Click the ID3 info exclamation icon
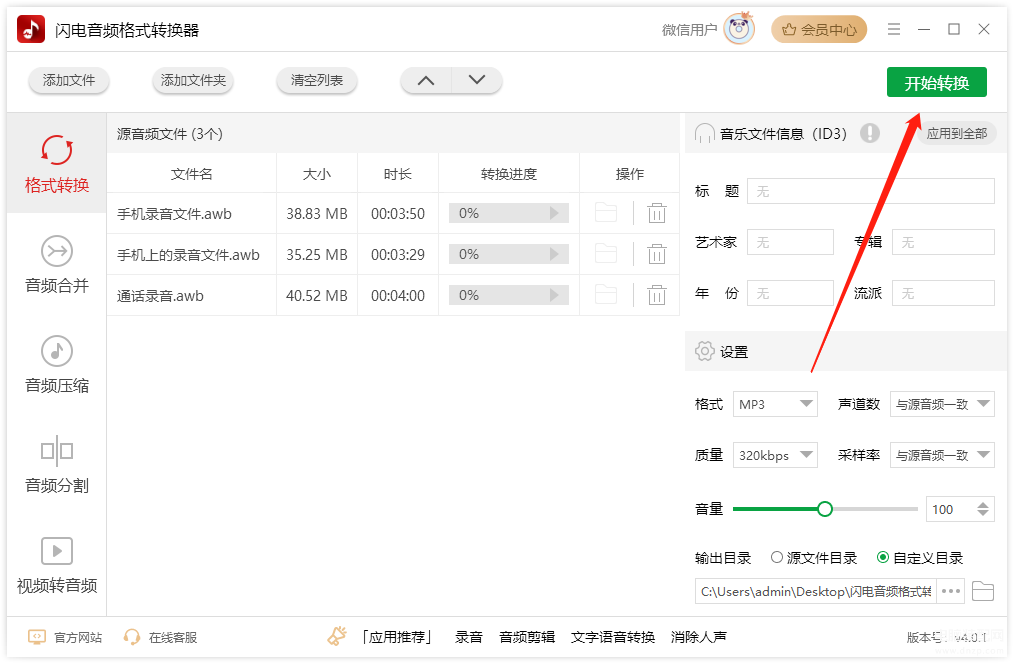 coord(870,133)
